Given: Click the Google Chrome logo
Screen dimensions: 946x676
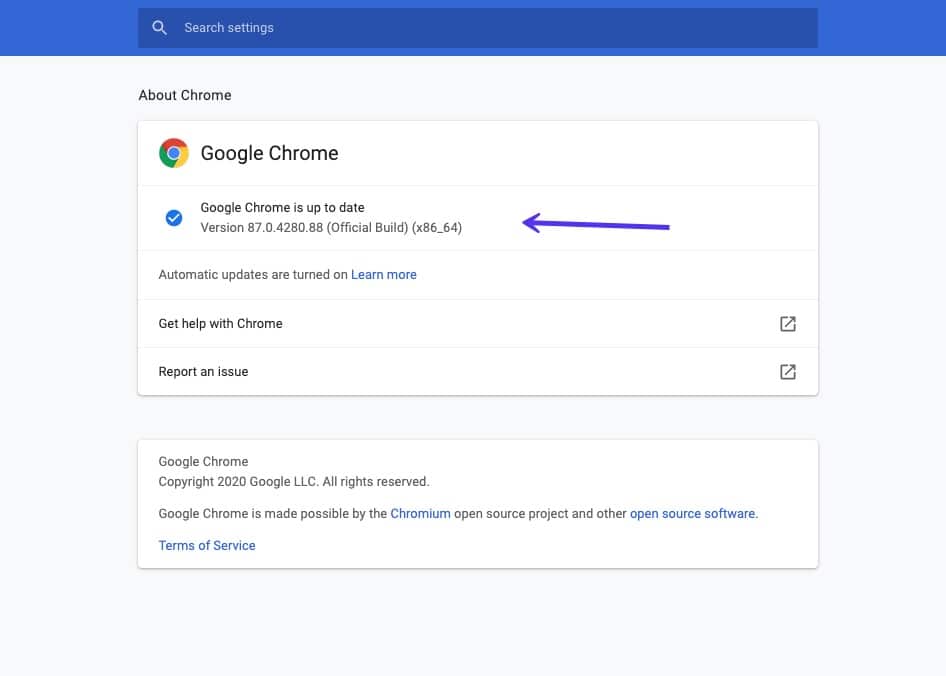Looking at the screenshot, I should pyautogui.click(x=172, y=153).
